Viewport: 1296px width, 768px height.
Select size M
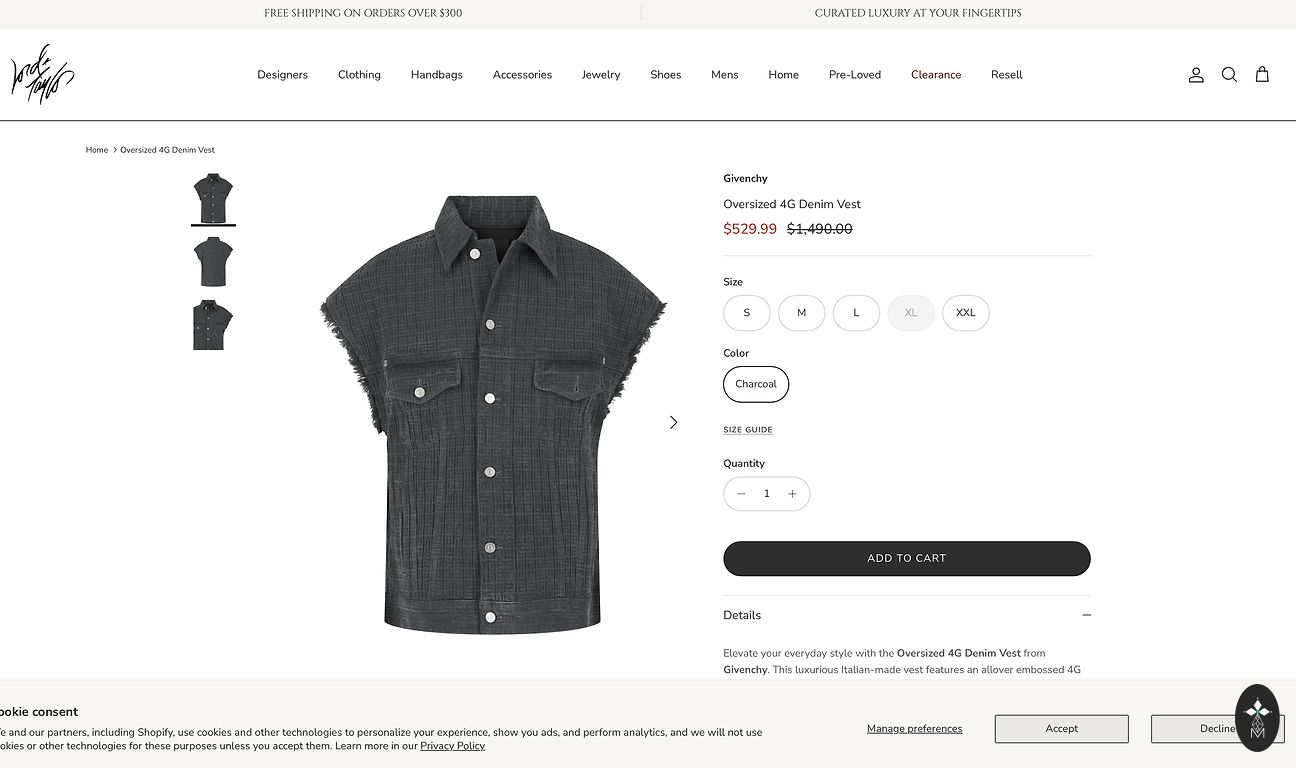(801, 313)
